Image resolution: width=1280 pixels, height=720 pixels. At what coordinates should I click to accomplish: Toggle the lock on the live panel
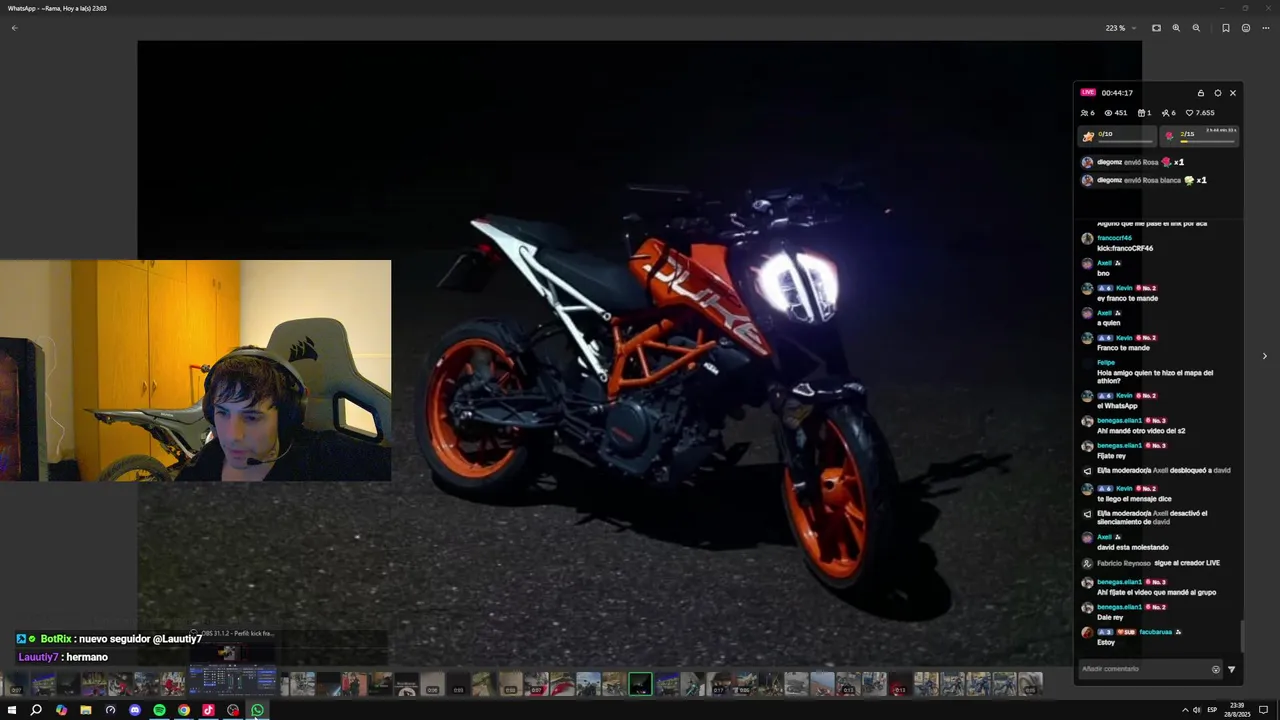(x=1201, y=93)
